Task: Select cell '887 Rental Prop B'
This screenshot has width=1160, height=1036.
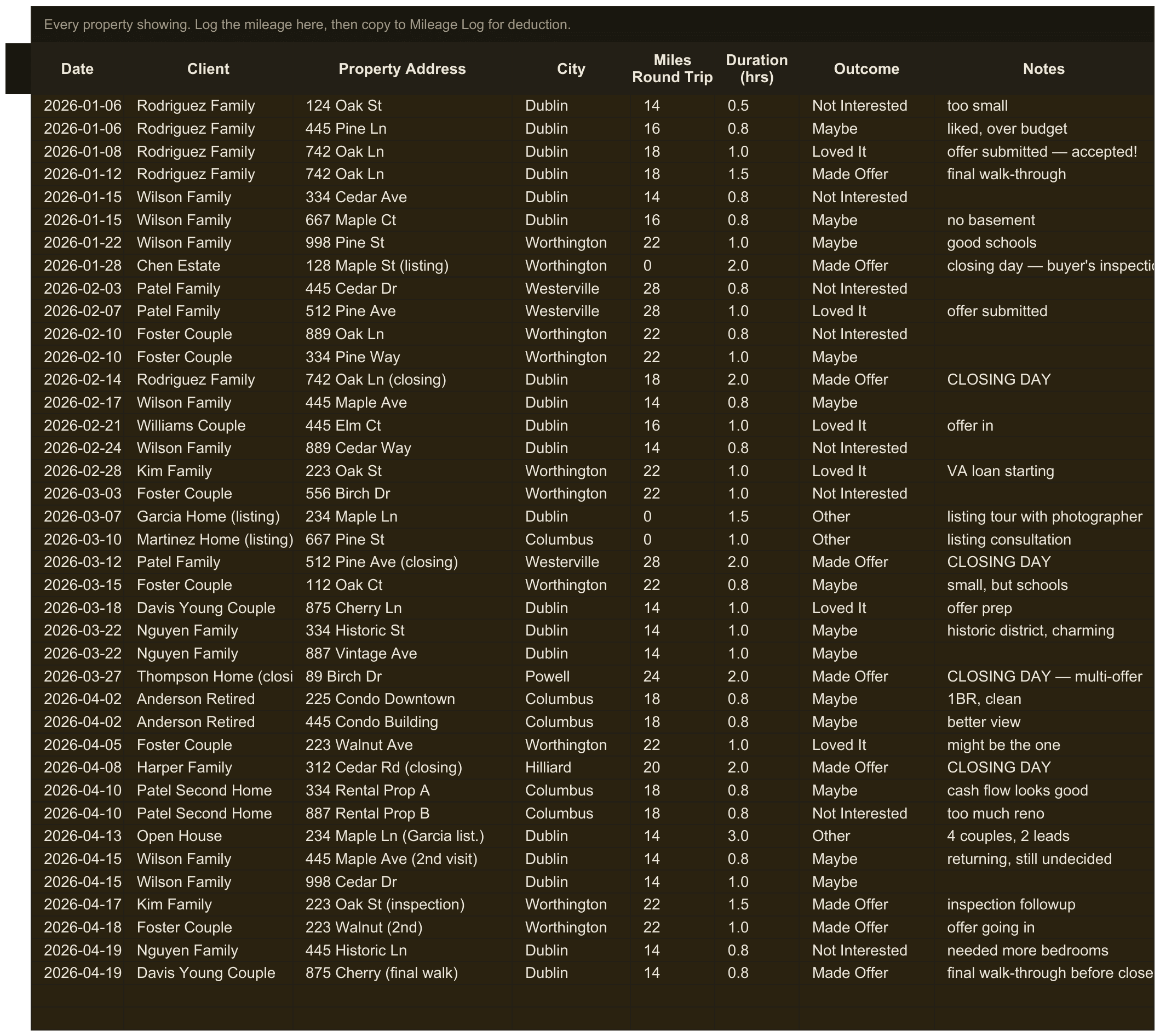Action: 402,814
